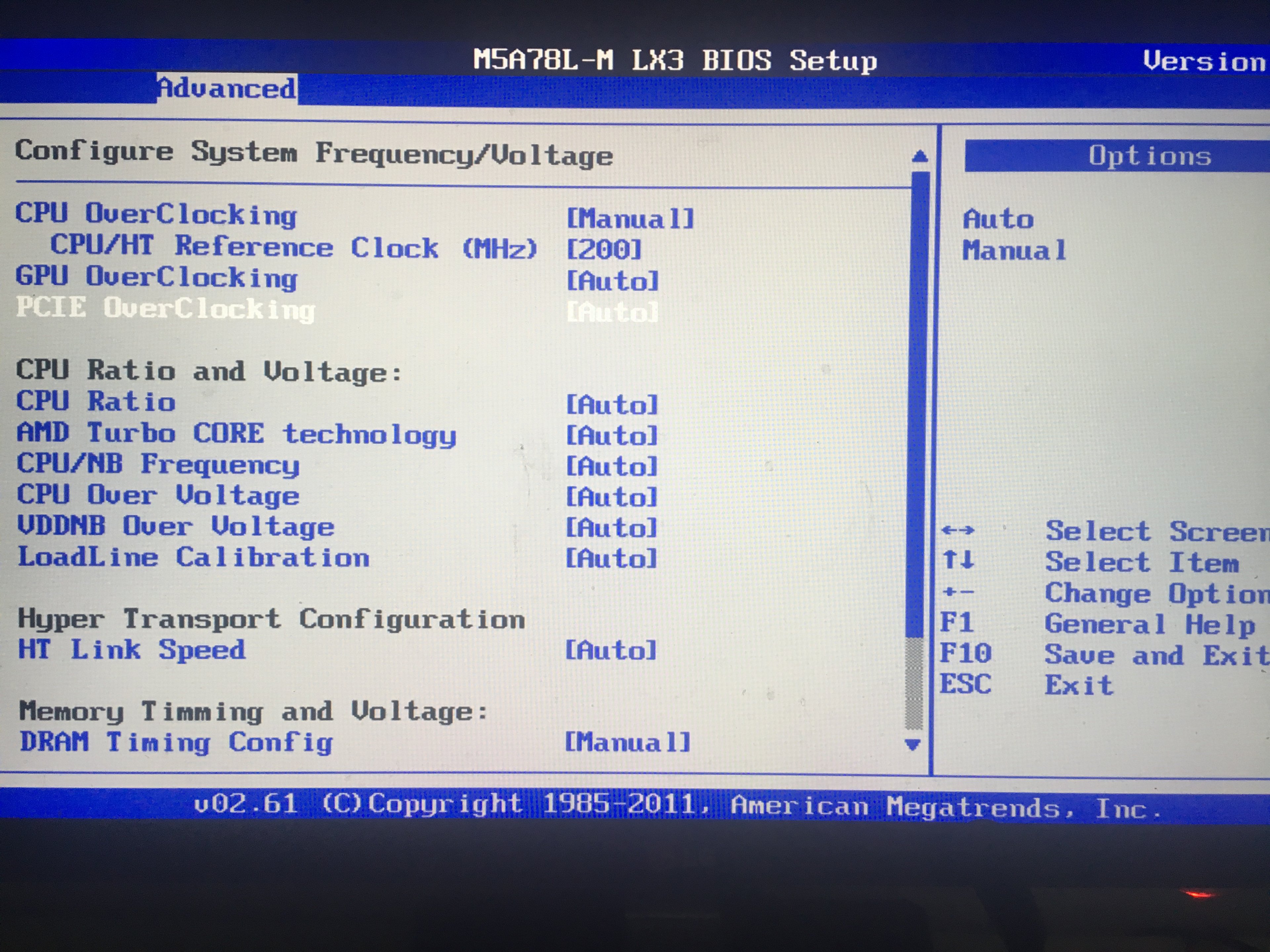Open CPU OverClocking Manual value

630,218
